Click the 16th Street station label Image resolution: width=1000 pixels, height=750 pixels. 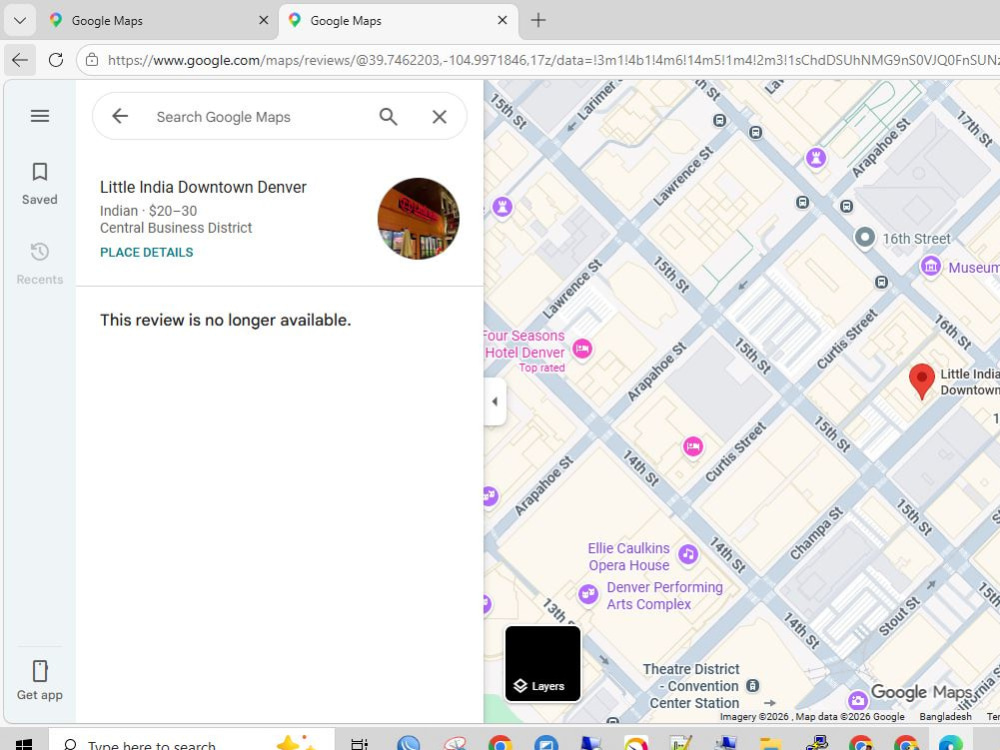916,239
